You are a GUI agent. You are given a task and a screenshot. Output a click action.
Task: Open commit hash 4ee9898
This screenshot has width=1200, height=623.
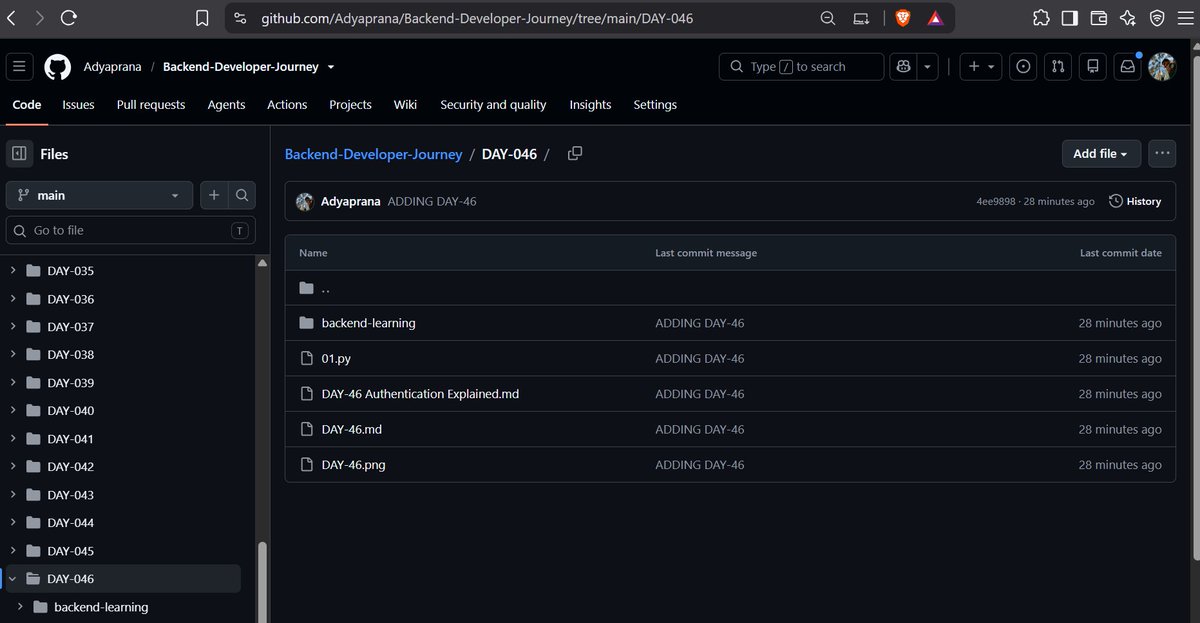click(996, 201)
